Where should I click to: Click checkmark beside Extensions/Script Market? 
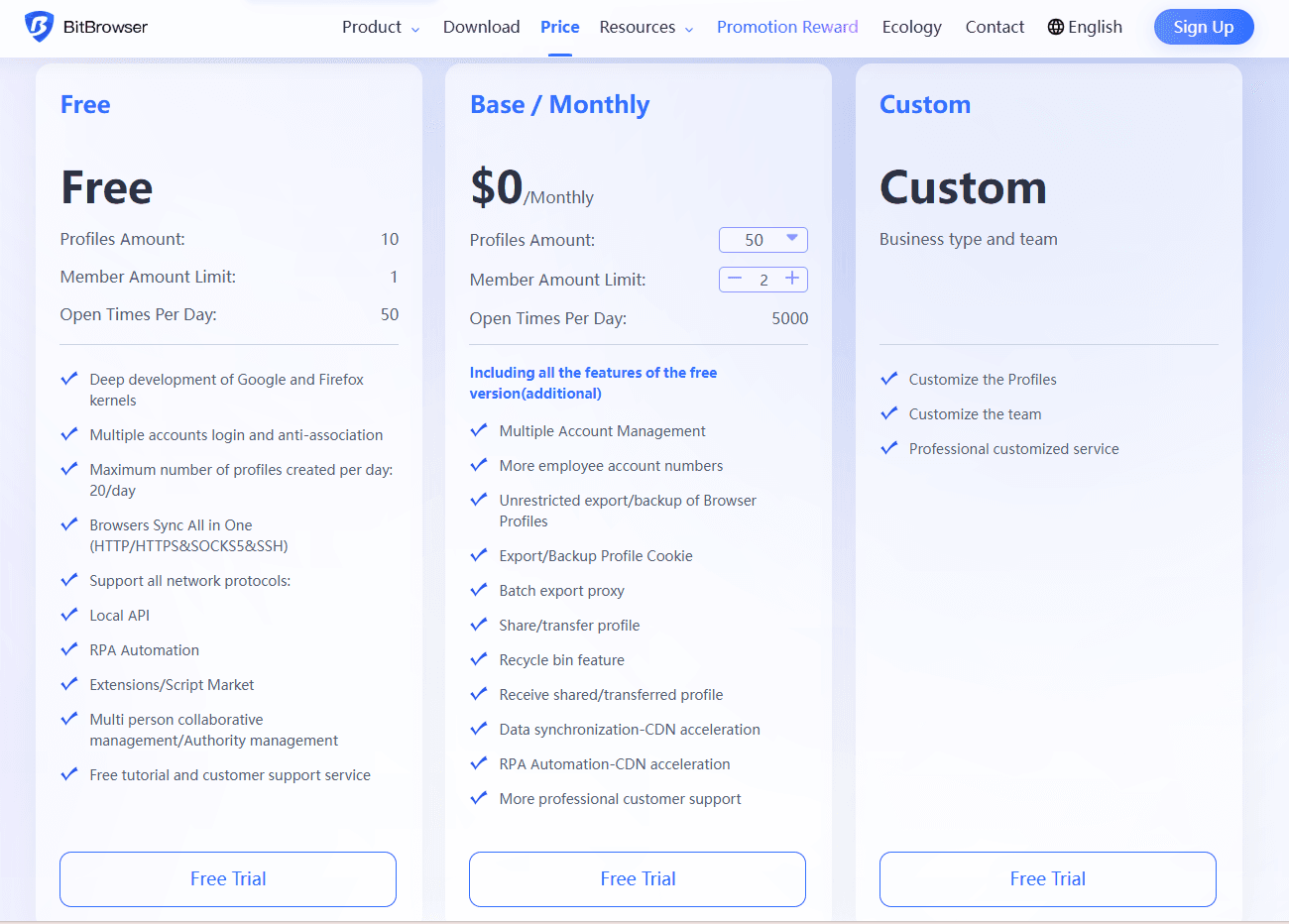tap(69, 684)
